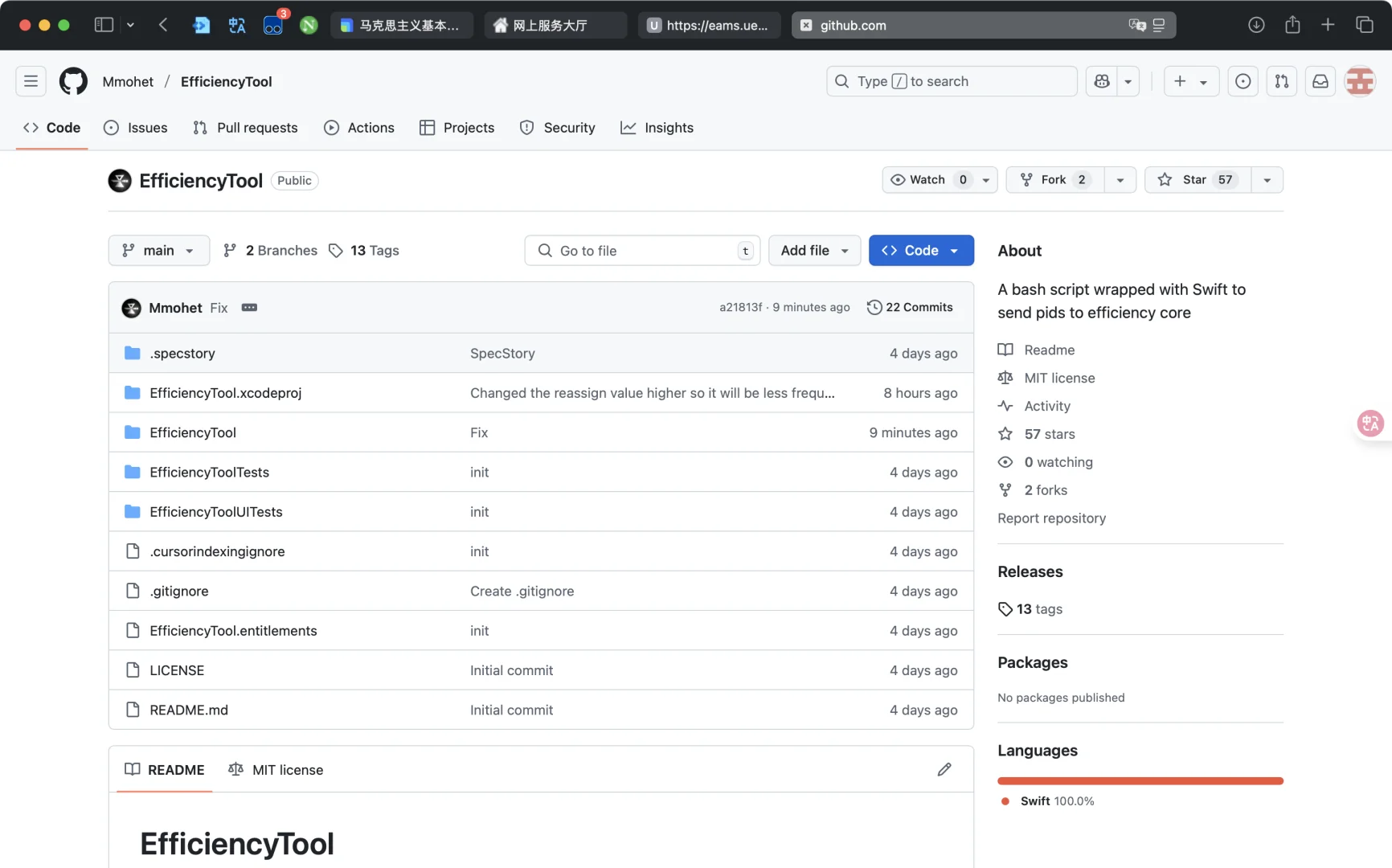Open the .specstory folder

182,353
